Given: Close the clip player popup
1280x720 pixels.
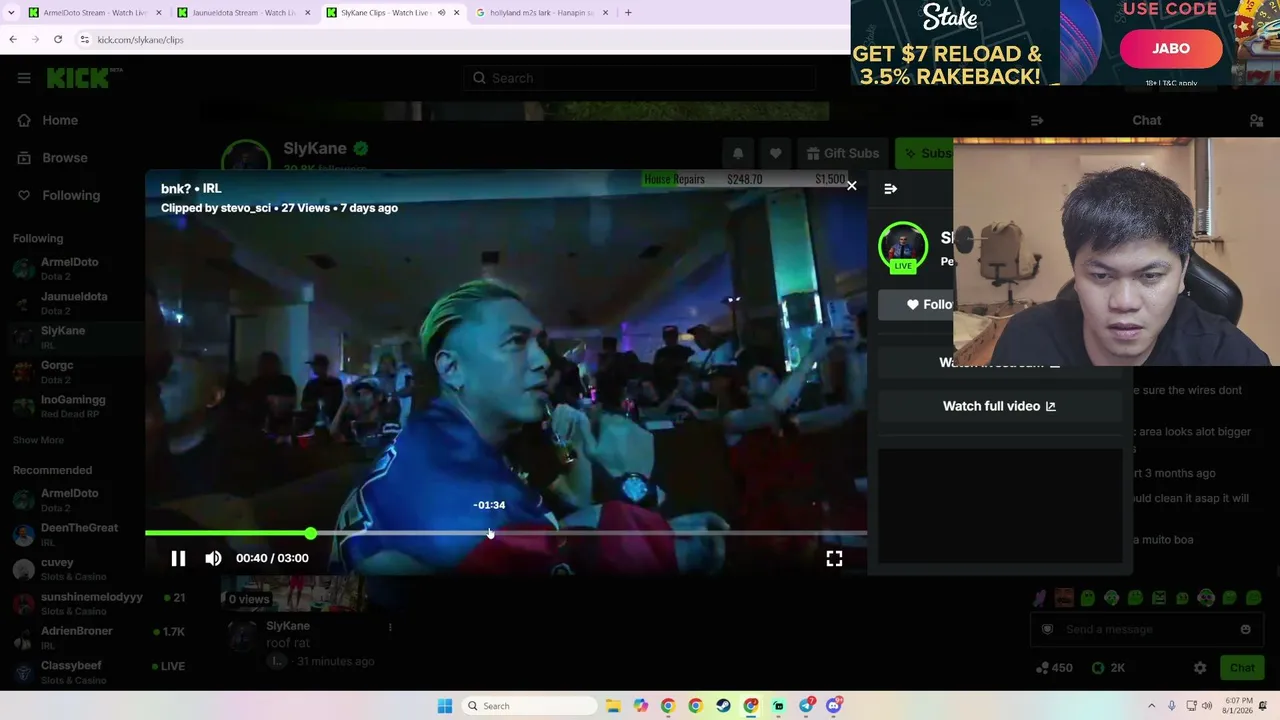Looking at the screenshot, I should point(851,186).
